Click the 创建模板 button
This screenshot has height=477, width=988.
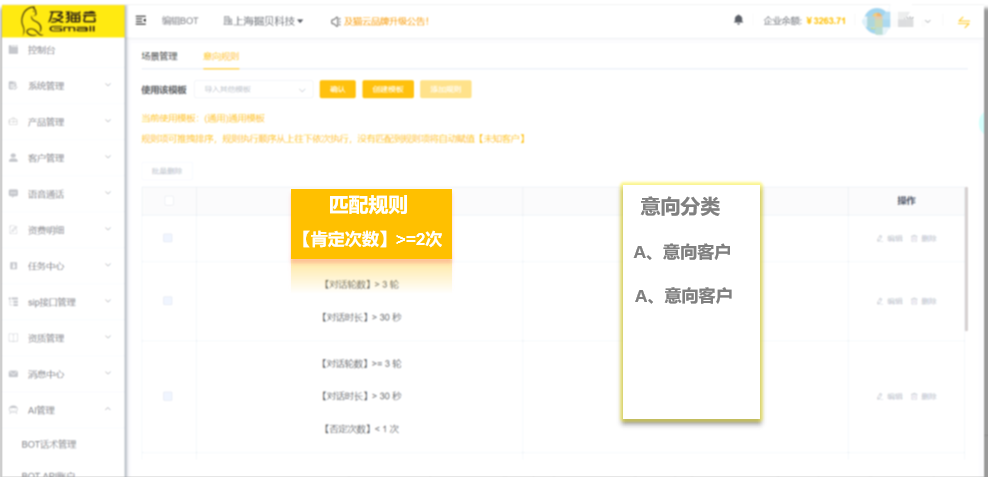(x=387, y=89)
